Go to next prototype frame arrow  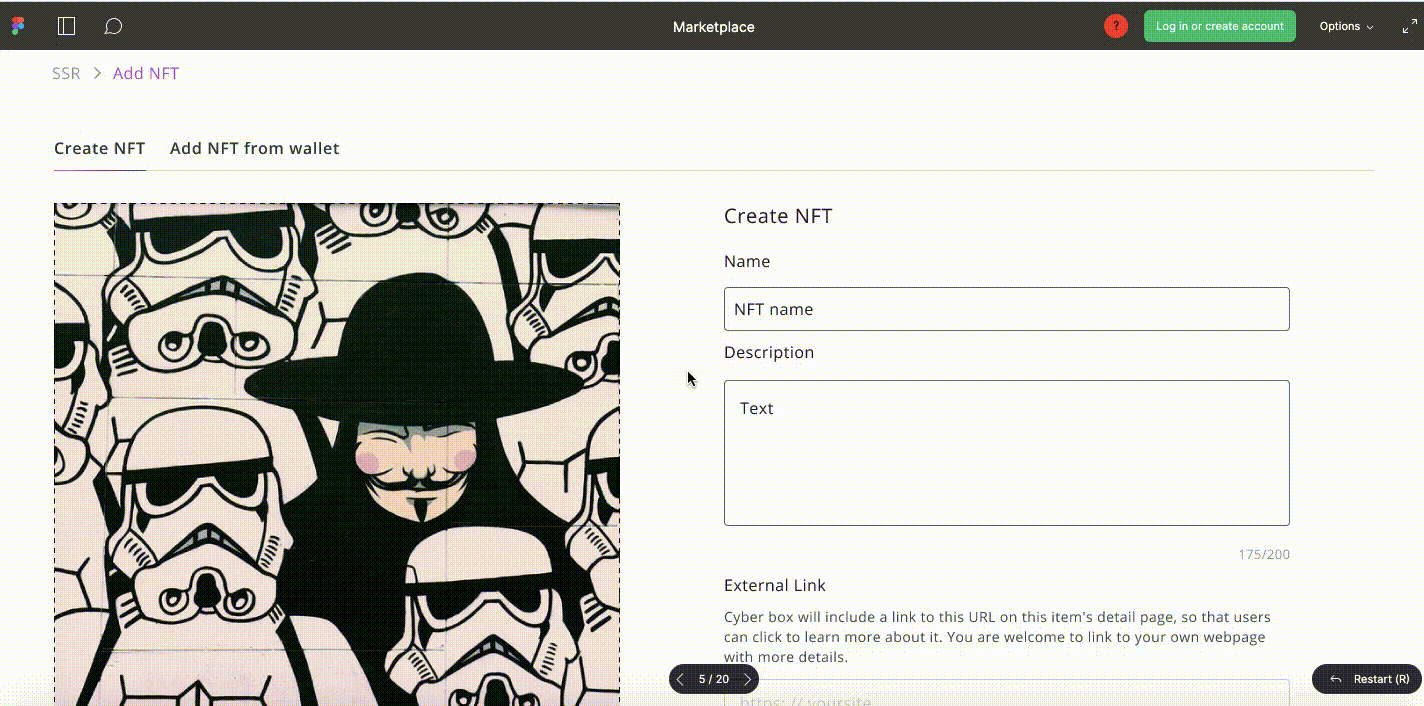pos(747,679)
